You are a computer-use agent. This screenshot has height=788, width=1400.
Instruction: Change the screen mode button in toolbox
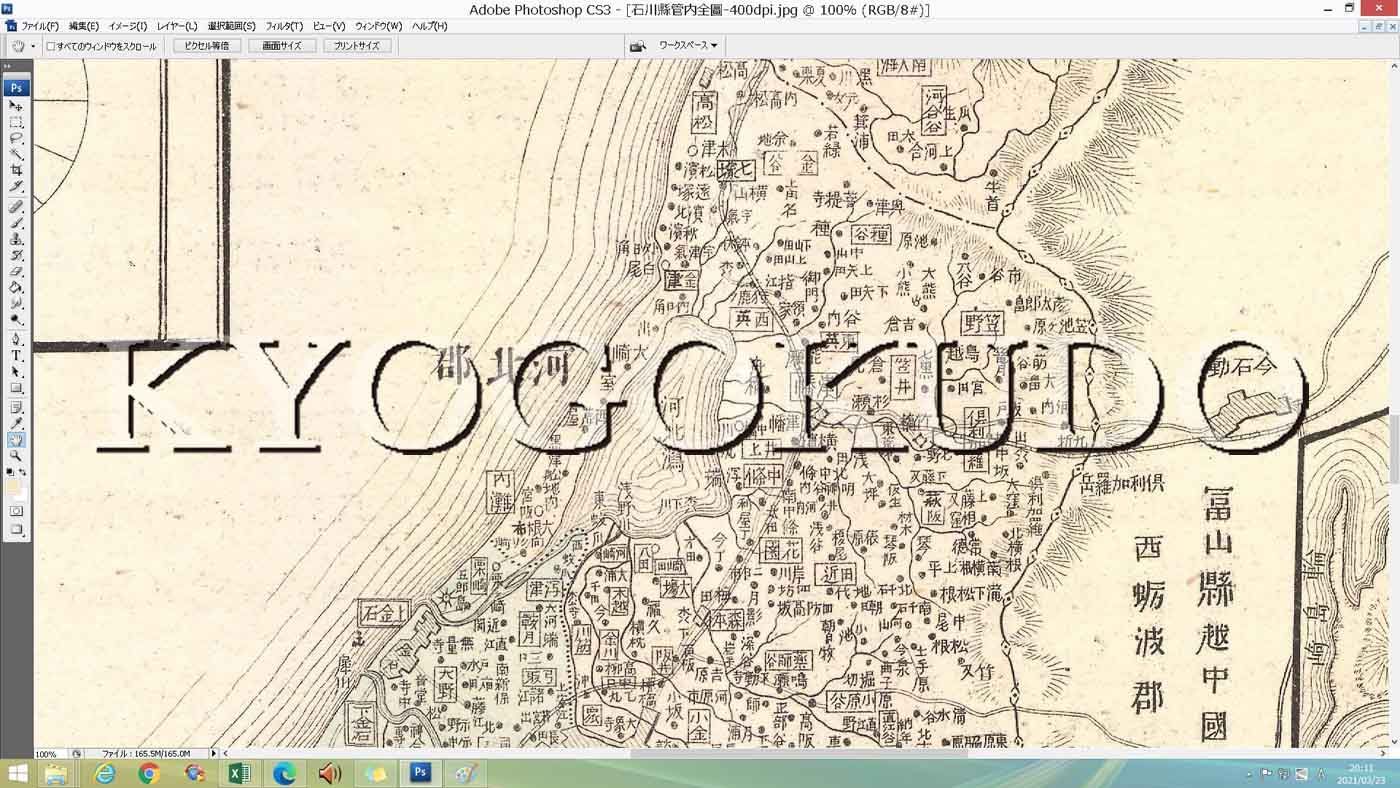coord(16,530)
